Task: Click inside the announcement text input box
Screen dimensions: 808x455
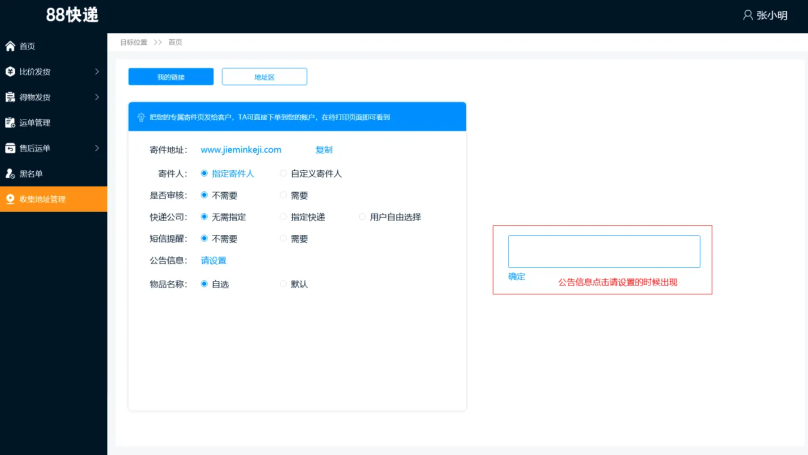Action: [x=604, y=251]
